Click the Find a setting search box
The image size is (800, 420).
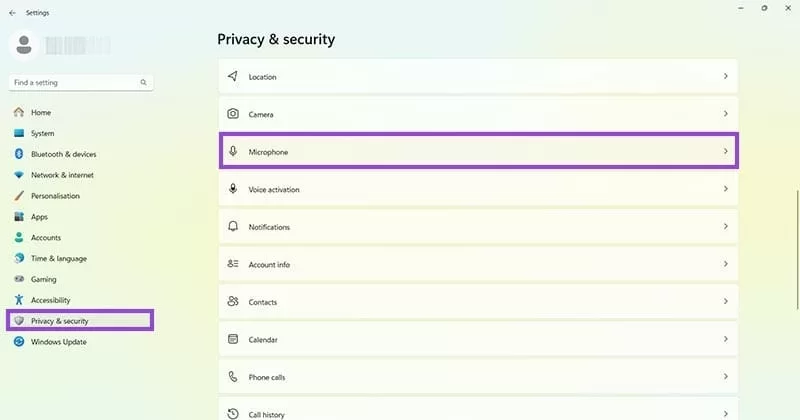point(76,82)
